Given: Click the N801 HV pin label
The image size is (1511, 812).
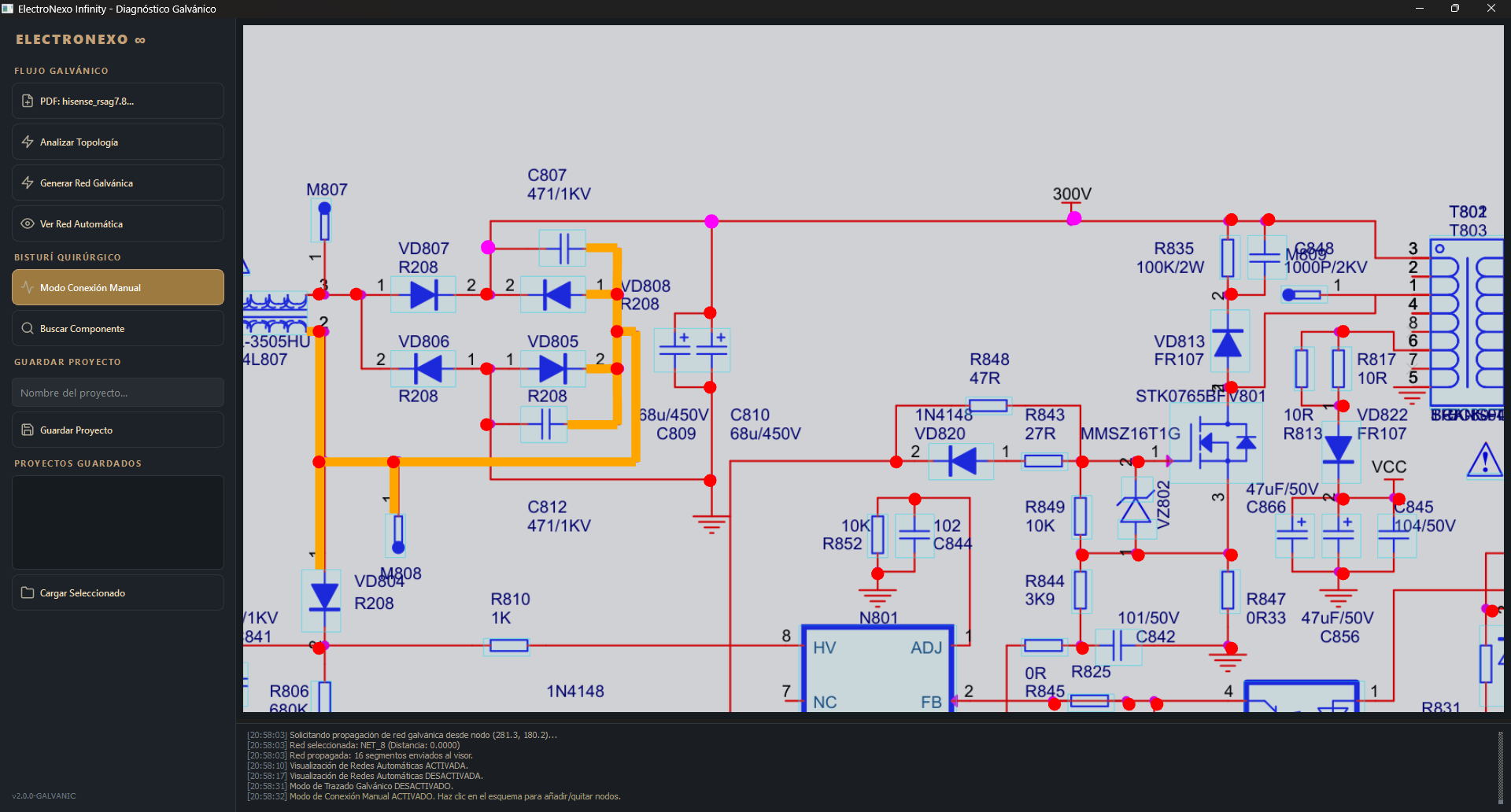Looking at the screenshot, I should (x=824, y=648).
